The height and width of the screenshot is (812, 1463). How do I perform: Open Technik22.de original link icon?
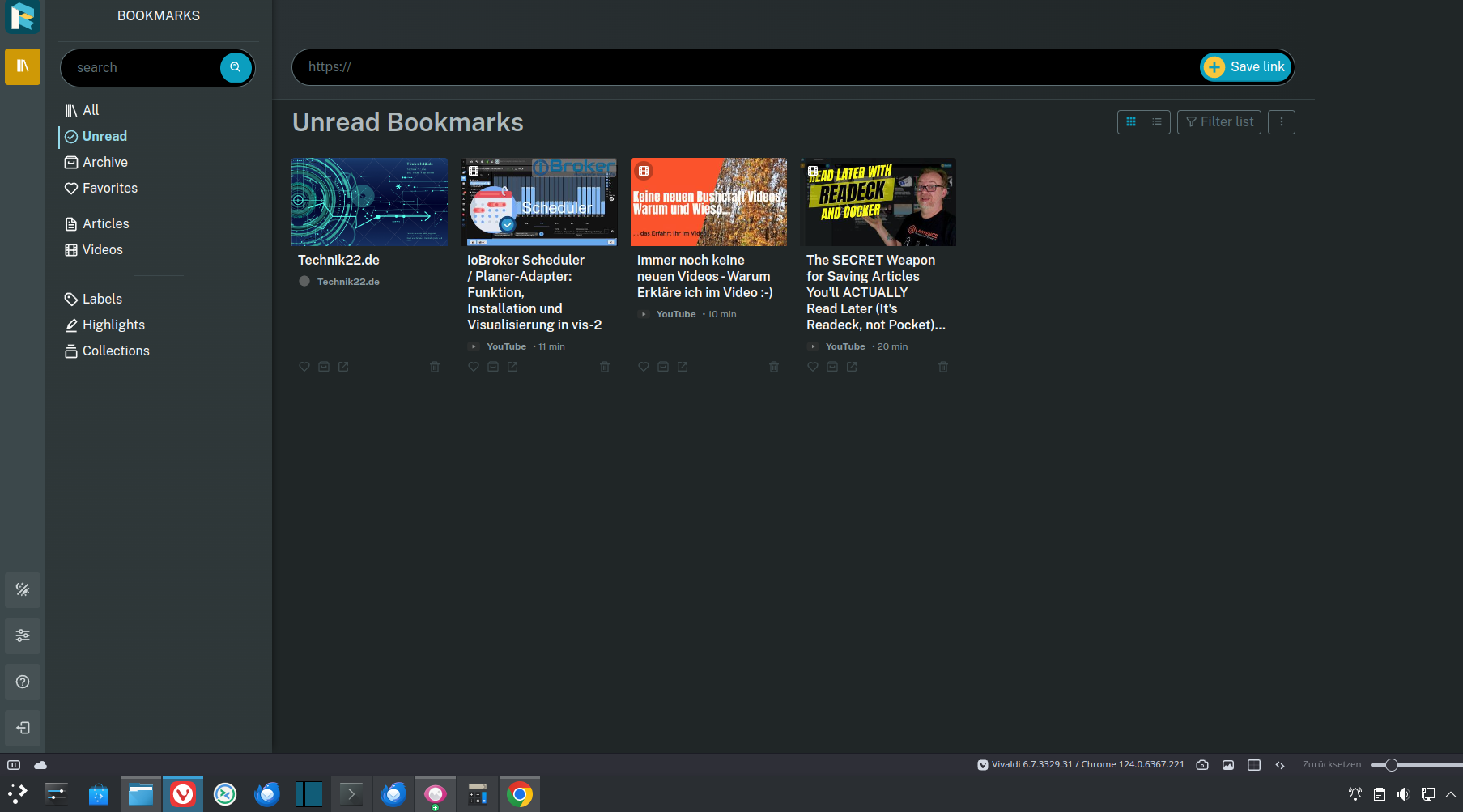(x=343, y=367)
